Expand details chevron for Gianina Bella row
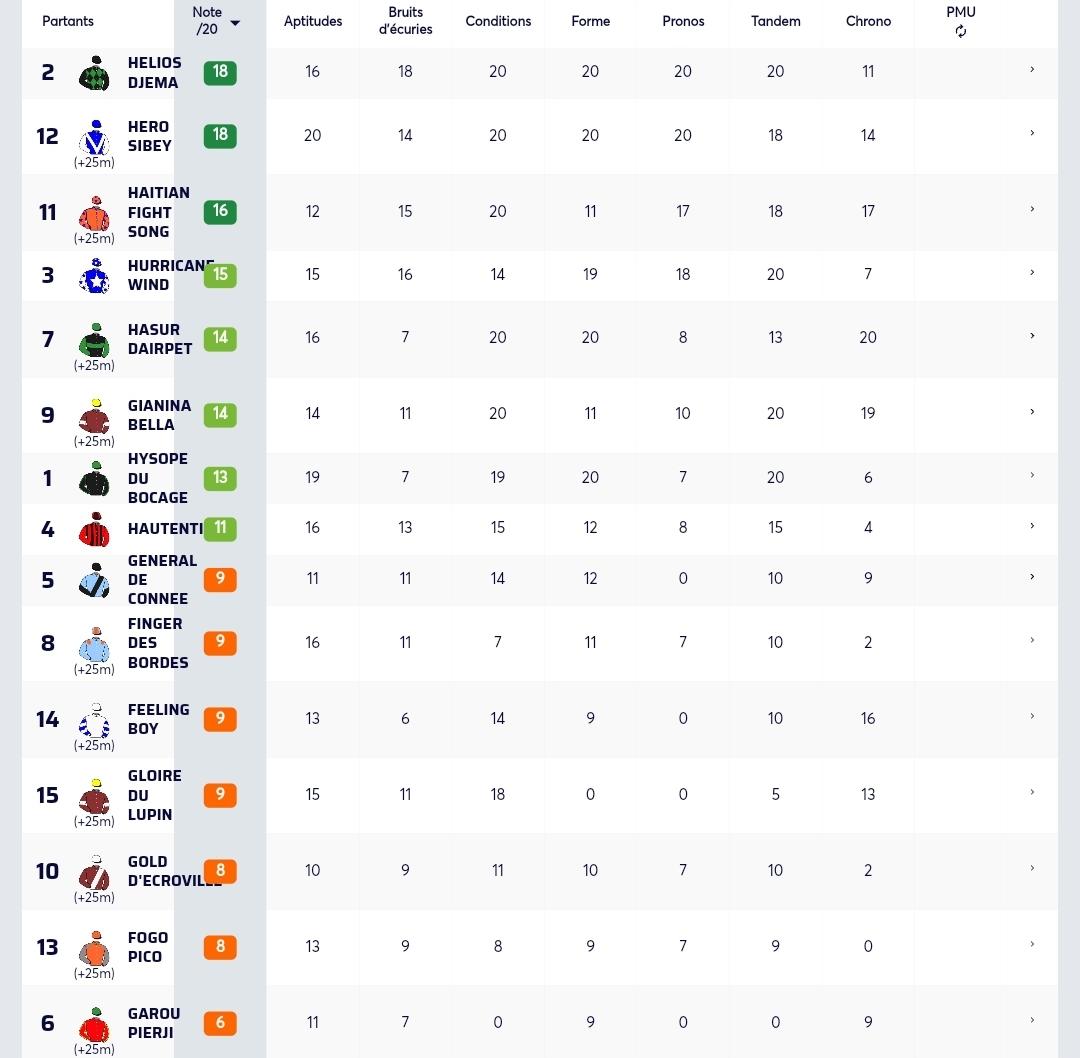Viewport: 1080px width, 1058px height. tap(1032, 412)
